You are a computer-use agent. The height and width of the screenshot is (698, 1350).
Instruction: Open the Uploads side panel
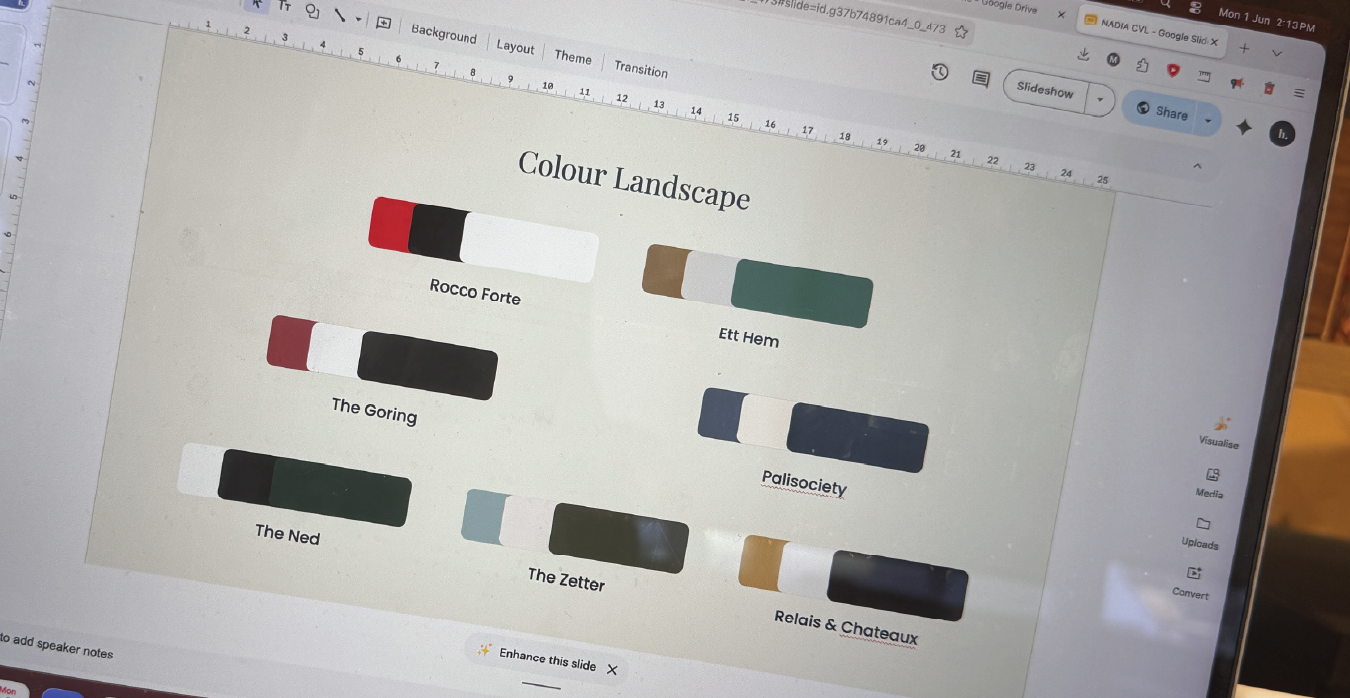click(x=1201, y=533)
